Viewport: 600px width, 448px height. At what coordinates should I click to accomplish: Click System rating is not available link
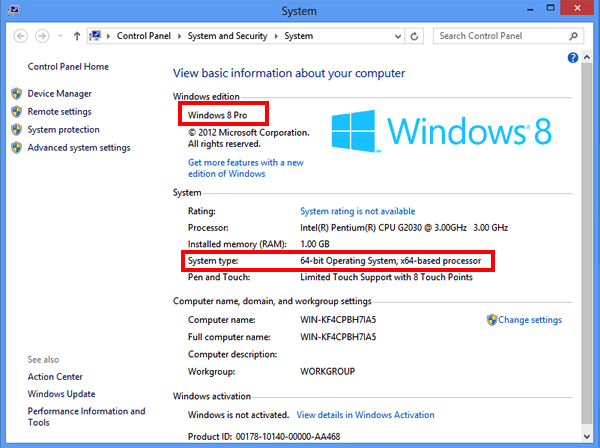coord(357,211)
